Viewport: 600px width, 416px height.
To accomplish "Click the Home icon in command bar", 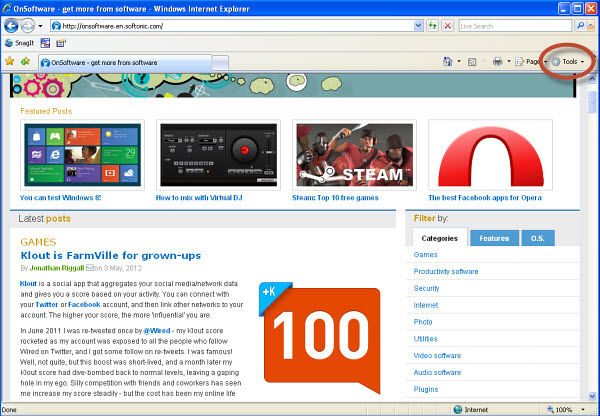I will pyautogui.click(x=449, y=62).
